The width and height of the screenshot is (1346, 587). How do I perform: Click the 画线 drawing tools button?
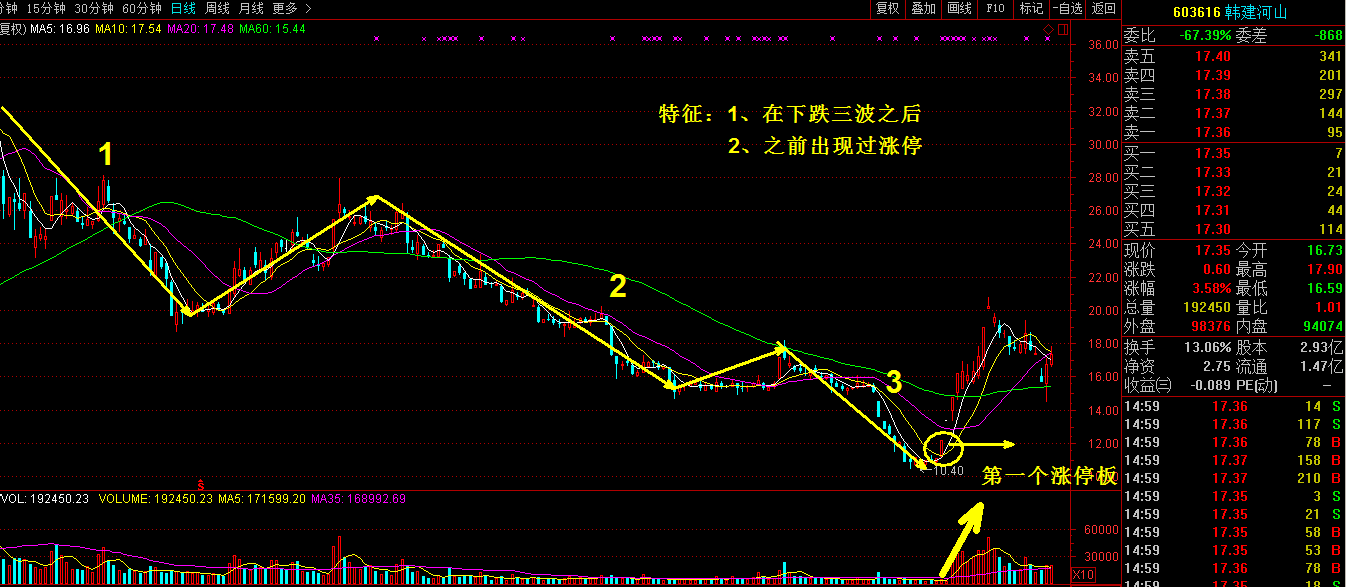pyautogui.click(x=959, y=9)
